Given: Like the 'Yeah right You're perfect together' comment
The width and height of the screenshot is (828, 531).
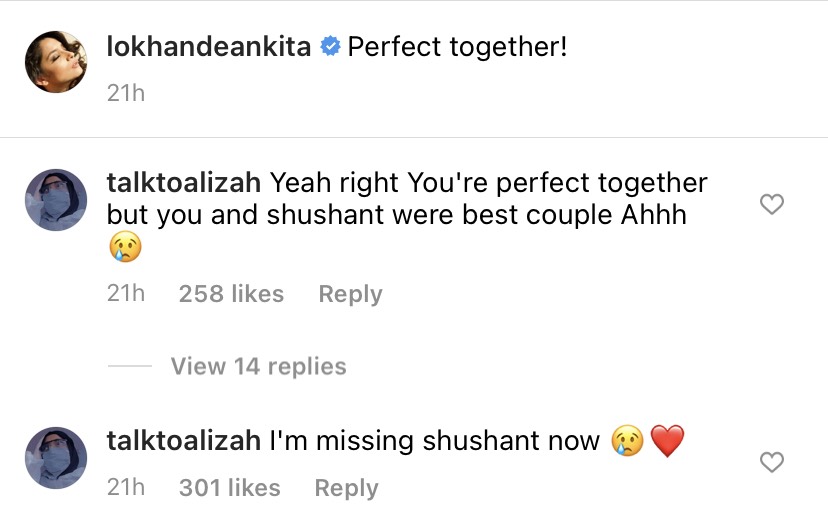Looking at the screenshot, I should click(771, 205).
